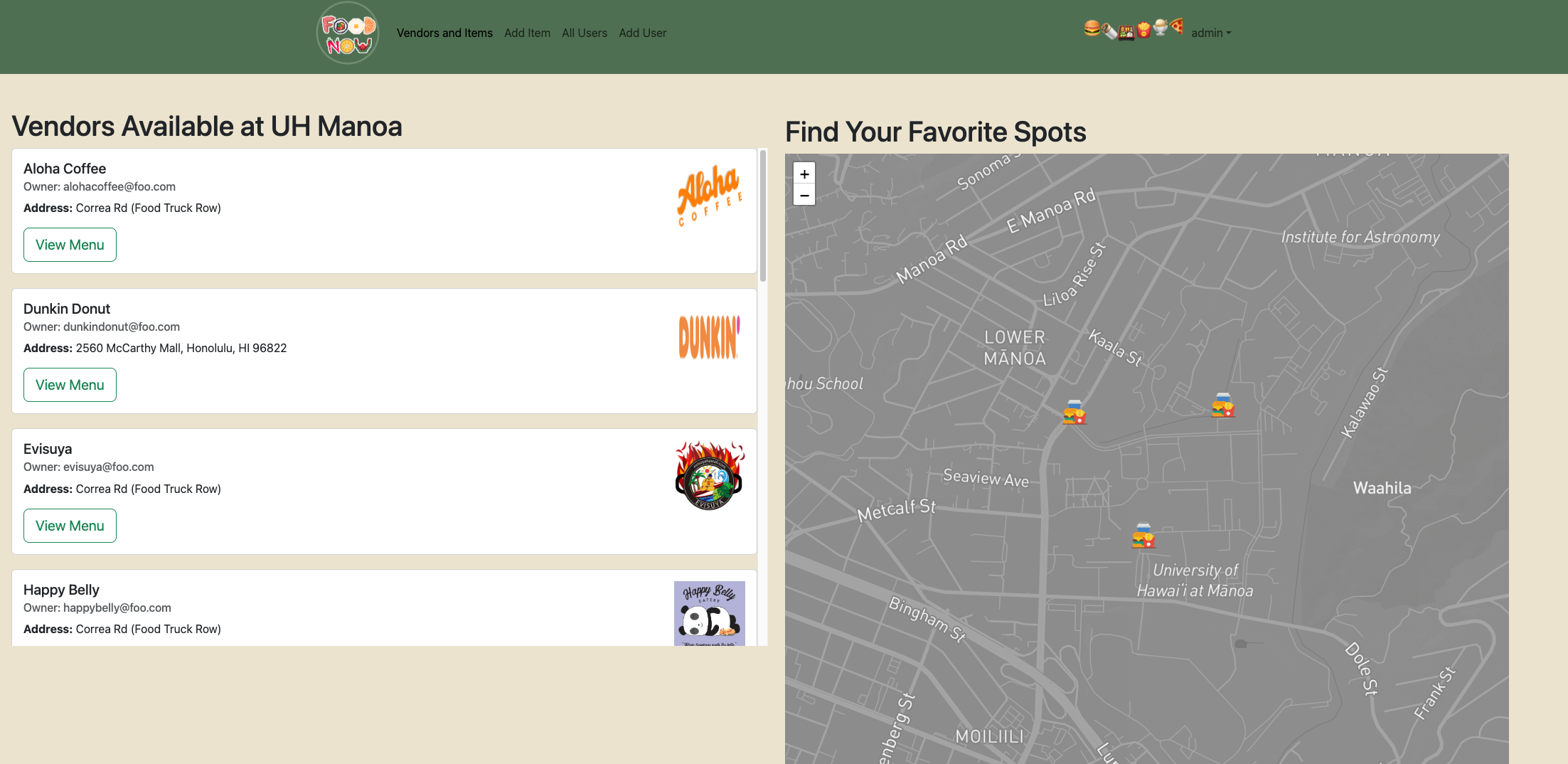The height and width of the screenshot is (764, 1568).
Task: Click the Waahila map label
Action: point(1382,488)
